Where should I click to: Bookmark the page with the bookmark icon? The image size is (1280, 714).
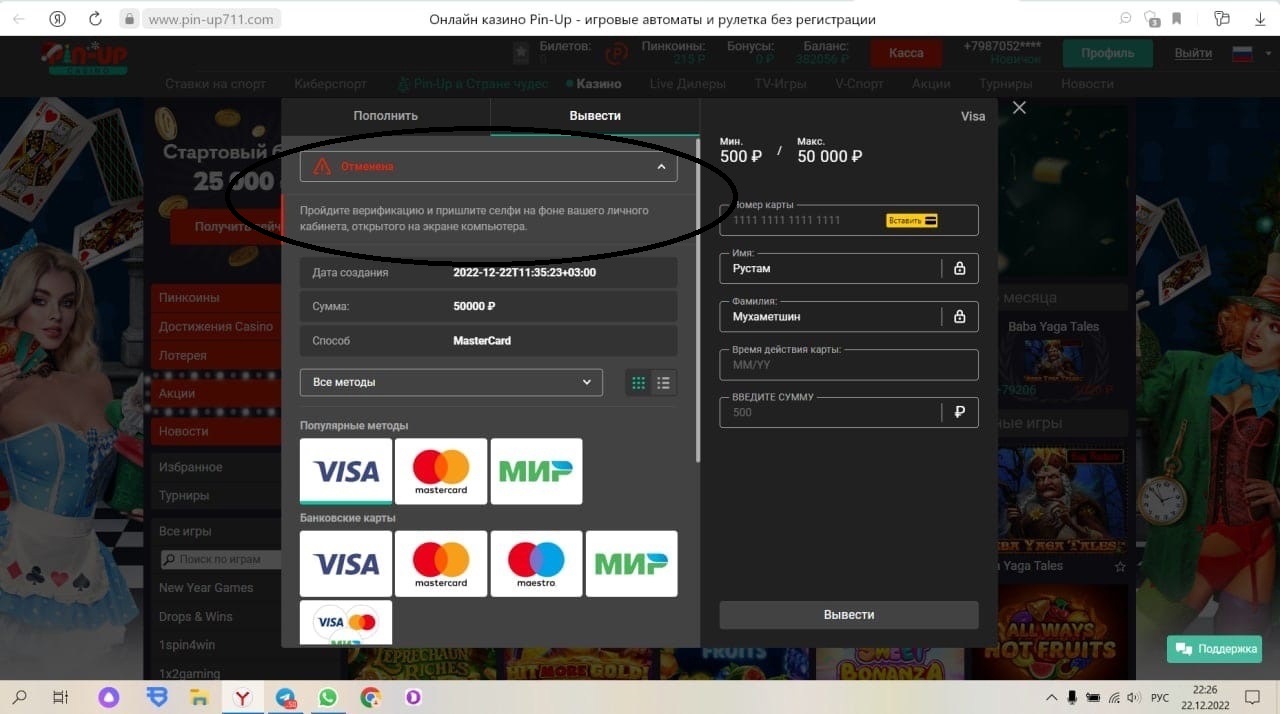(x=1178, y=18)
